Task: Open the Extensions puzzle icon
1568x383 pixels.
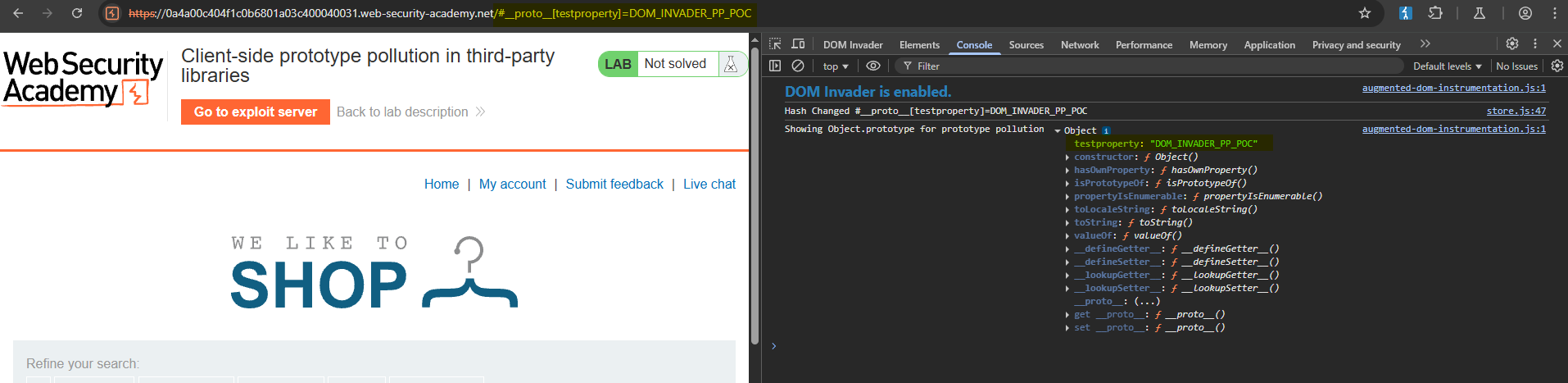Action: click(1435, 13)
